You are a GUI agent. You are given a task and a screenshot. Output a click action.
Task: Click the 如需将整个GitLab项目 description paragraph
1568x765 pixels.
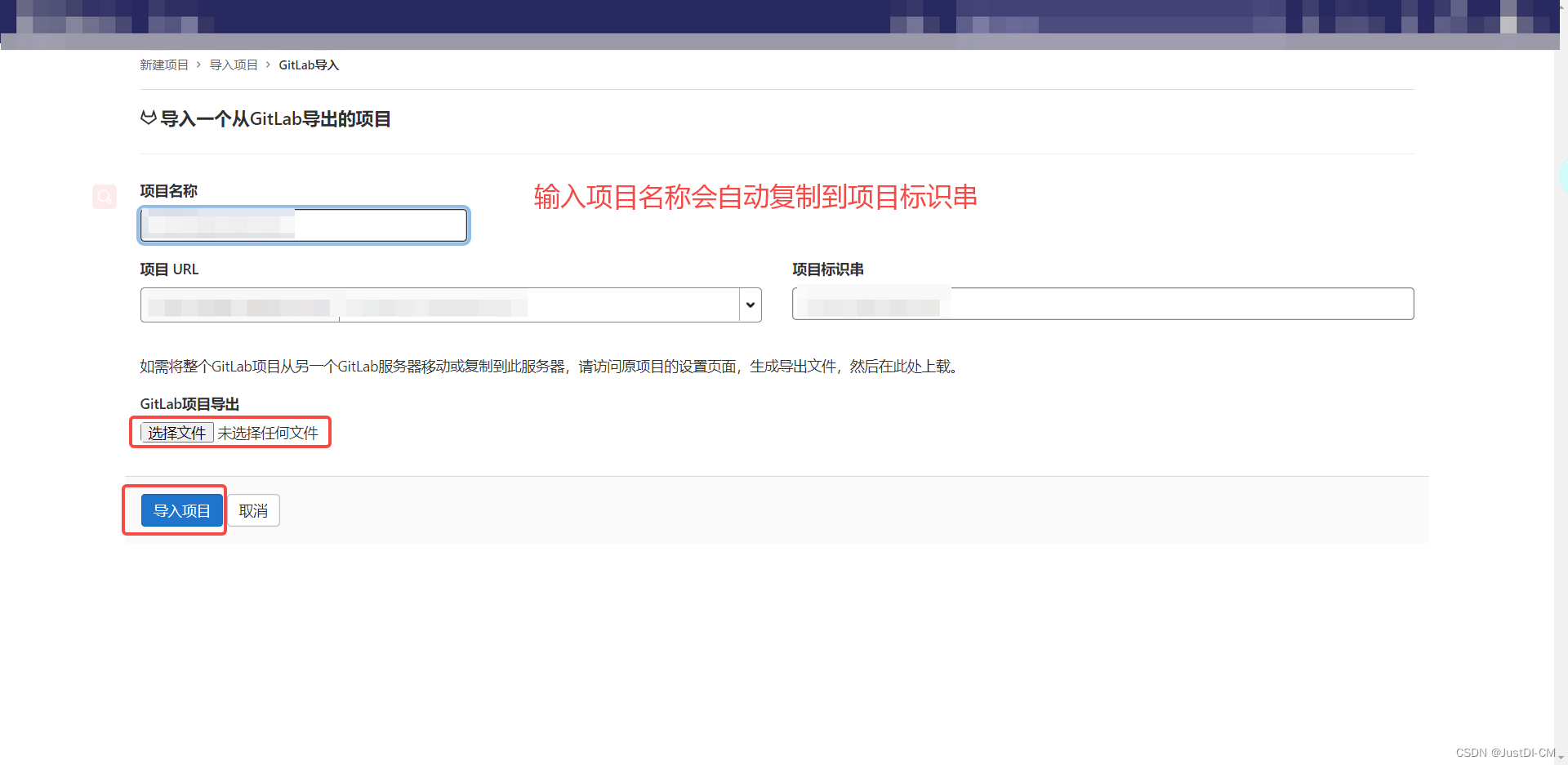click(x=549, y=367)
